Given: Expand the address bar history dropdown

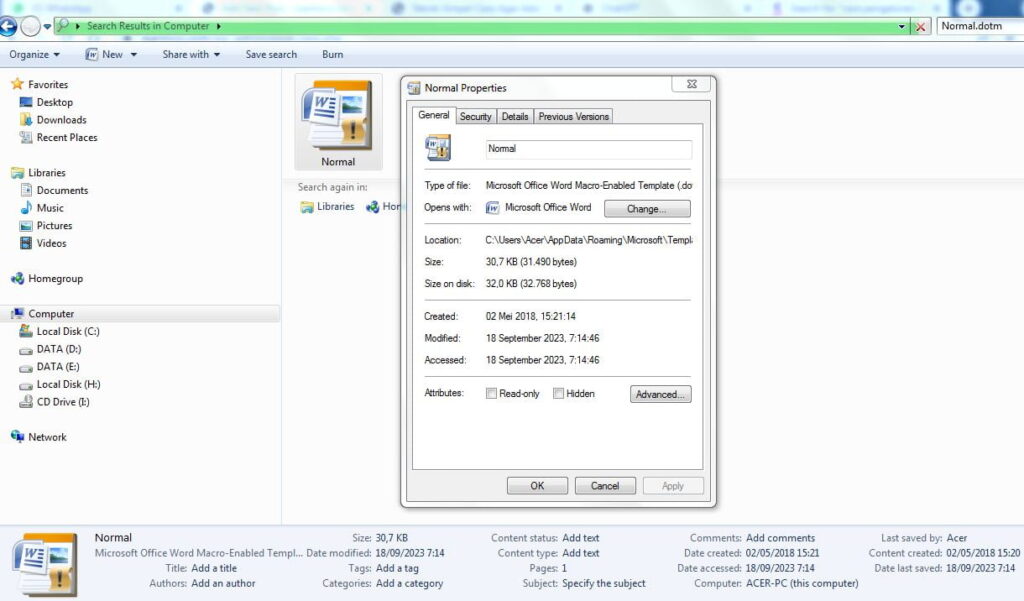Looking at the screenshot, I should (x=902, y=27).
